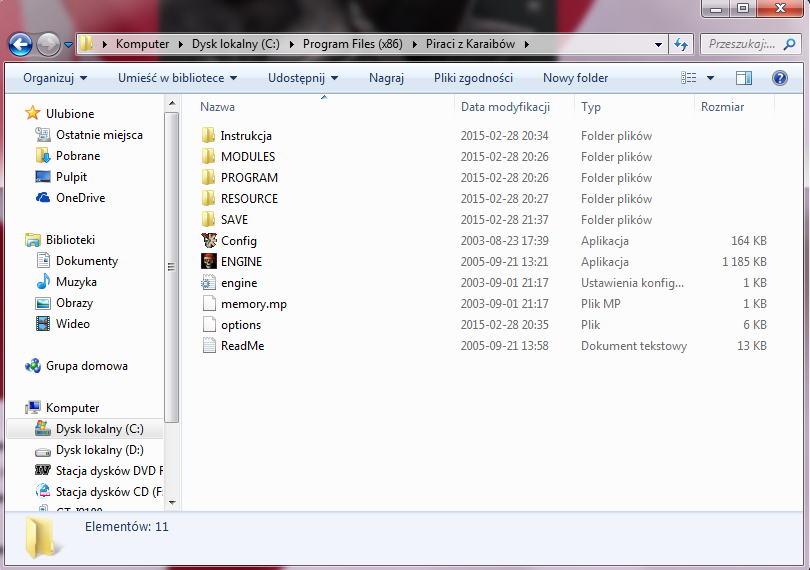This screenshot has height=570, width=810.
Task: Click Pliki zgodności toolbar button
Action: pos(473,78)
